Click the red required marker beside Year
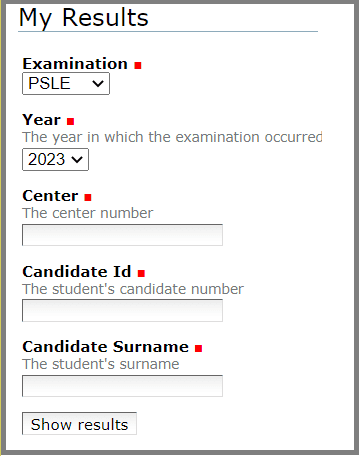Image resolution: width=363 pixels, height=456 pixels. click(70, 121)
